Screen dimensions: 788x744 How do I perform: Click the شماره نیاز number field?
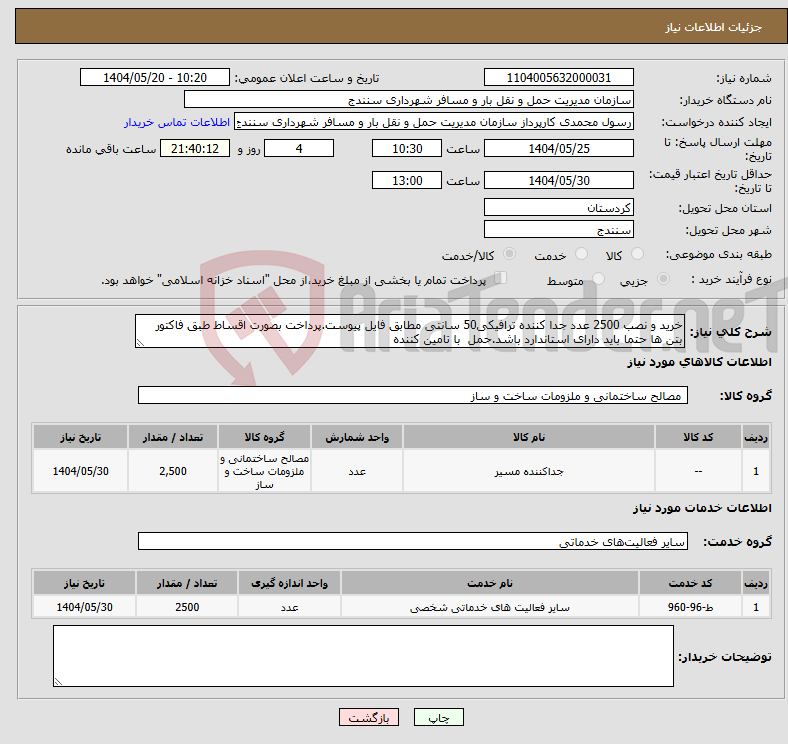coord(558,78)
